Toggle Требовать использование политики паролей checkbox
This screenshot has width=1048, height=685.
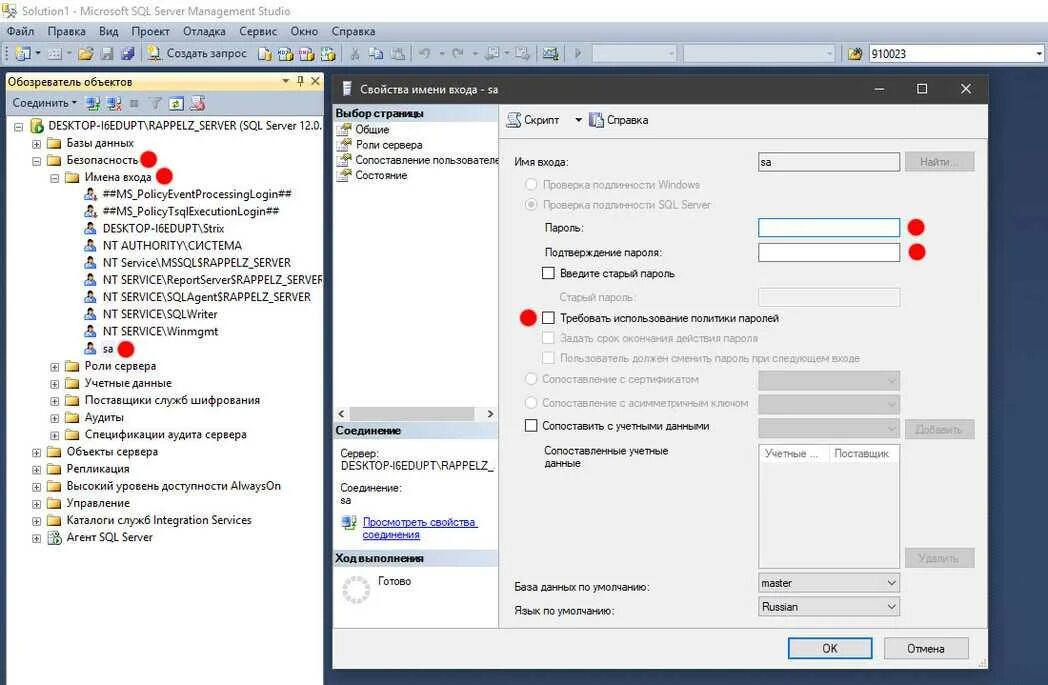coord(548,318)
